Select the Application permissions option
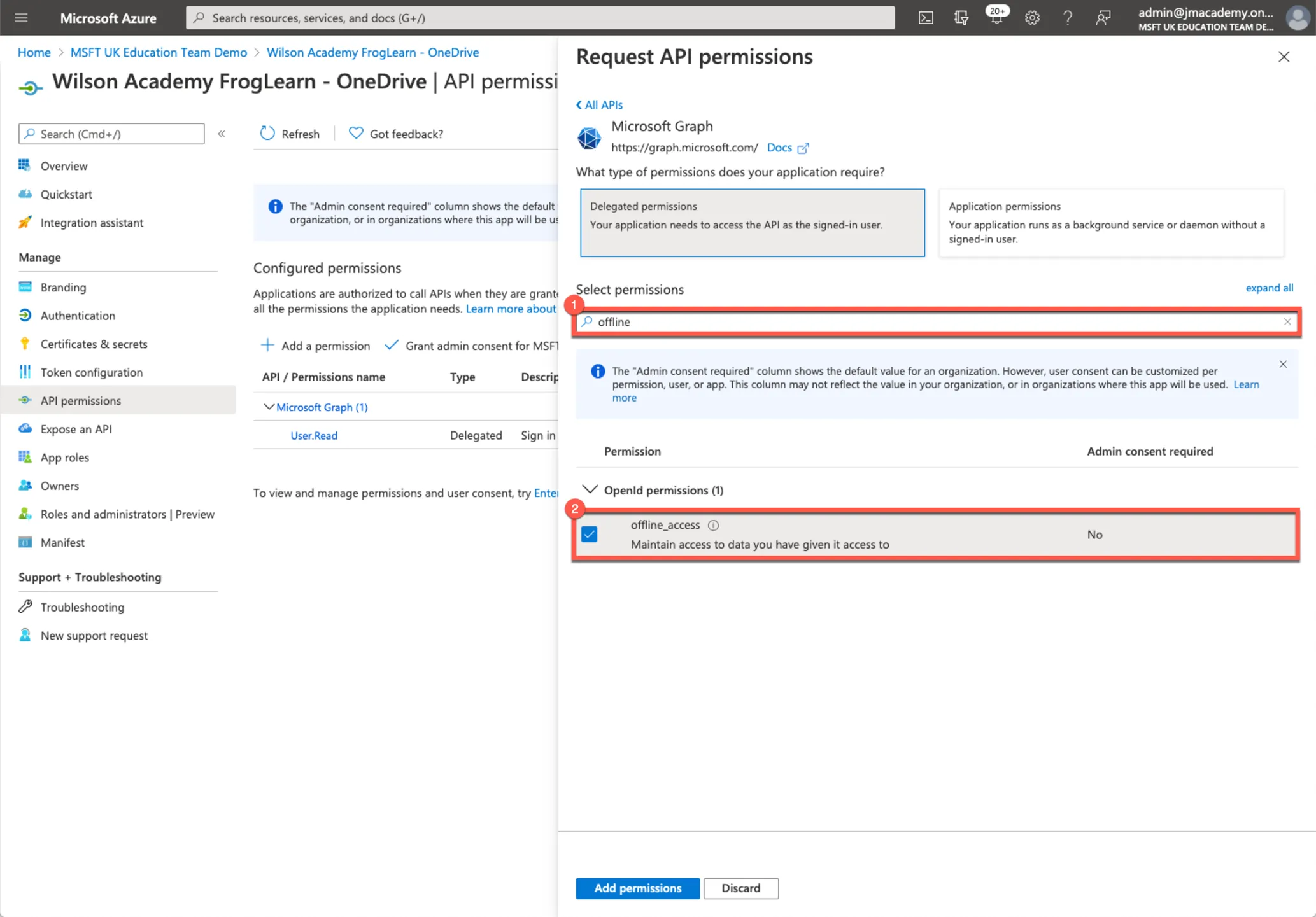This screenshot has height=917, width=1316. tap(1111, 223)
